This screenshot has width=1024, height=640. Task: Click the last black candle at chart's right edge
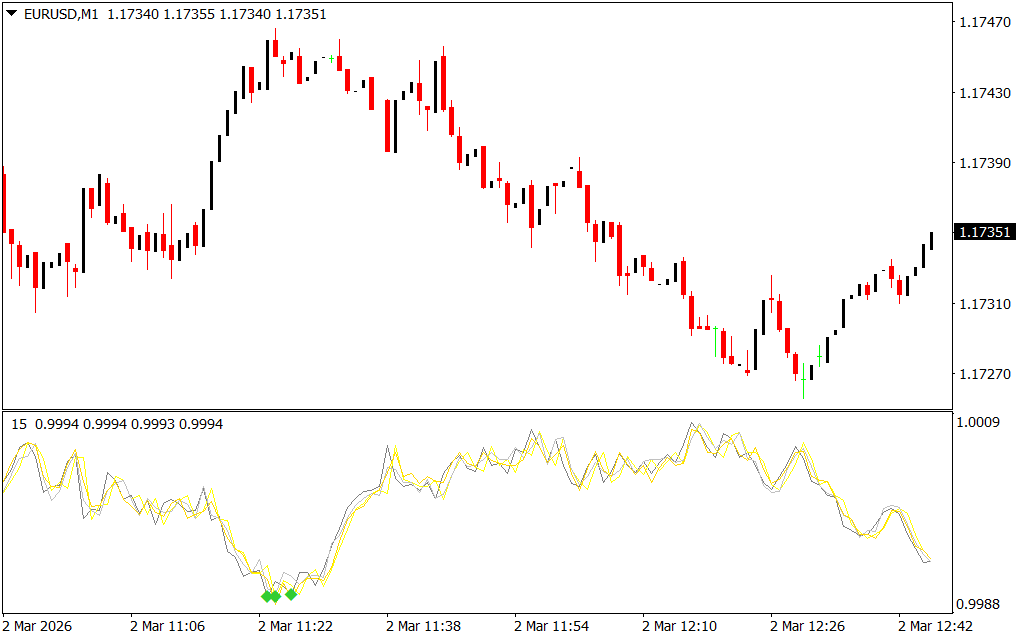(931, 240)
